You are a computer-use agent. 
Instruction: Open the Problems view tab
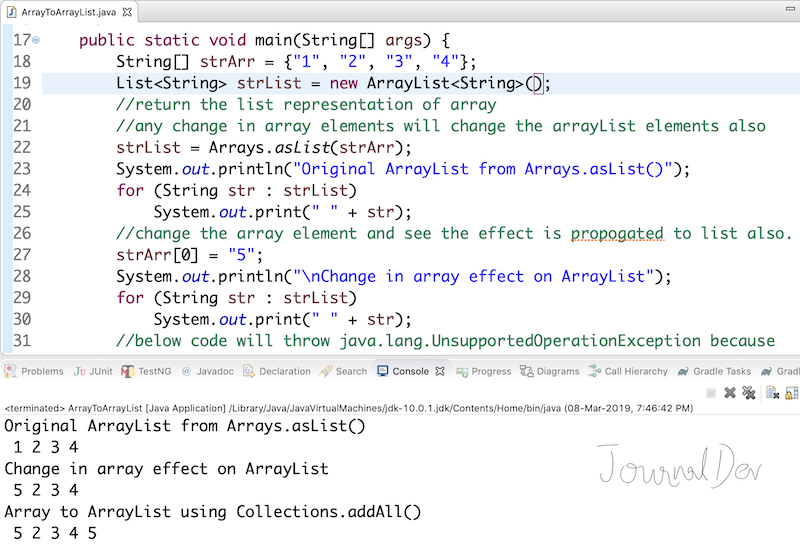click(34, 371)
